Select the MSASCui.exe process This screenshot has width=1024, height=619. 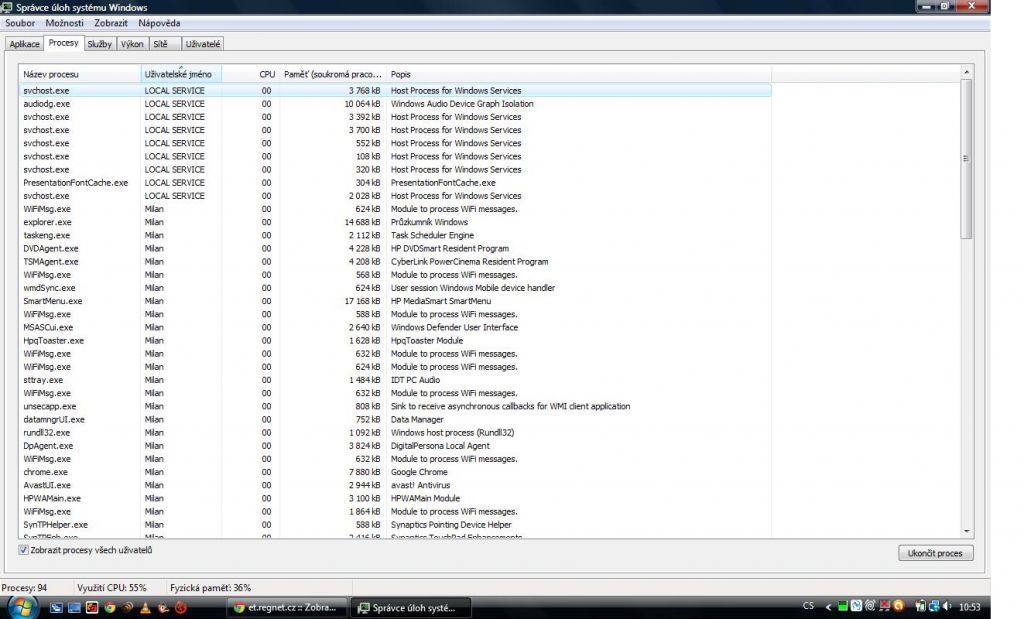point(394,327)
